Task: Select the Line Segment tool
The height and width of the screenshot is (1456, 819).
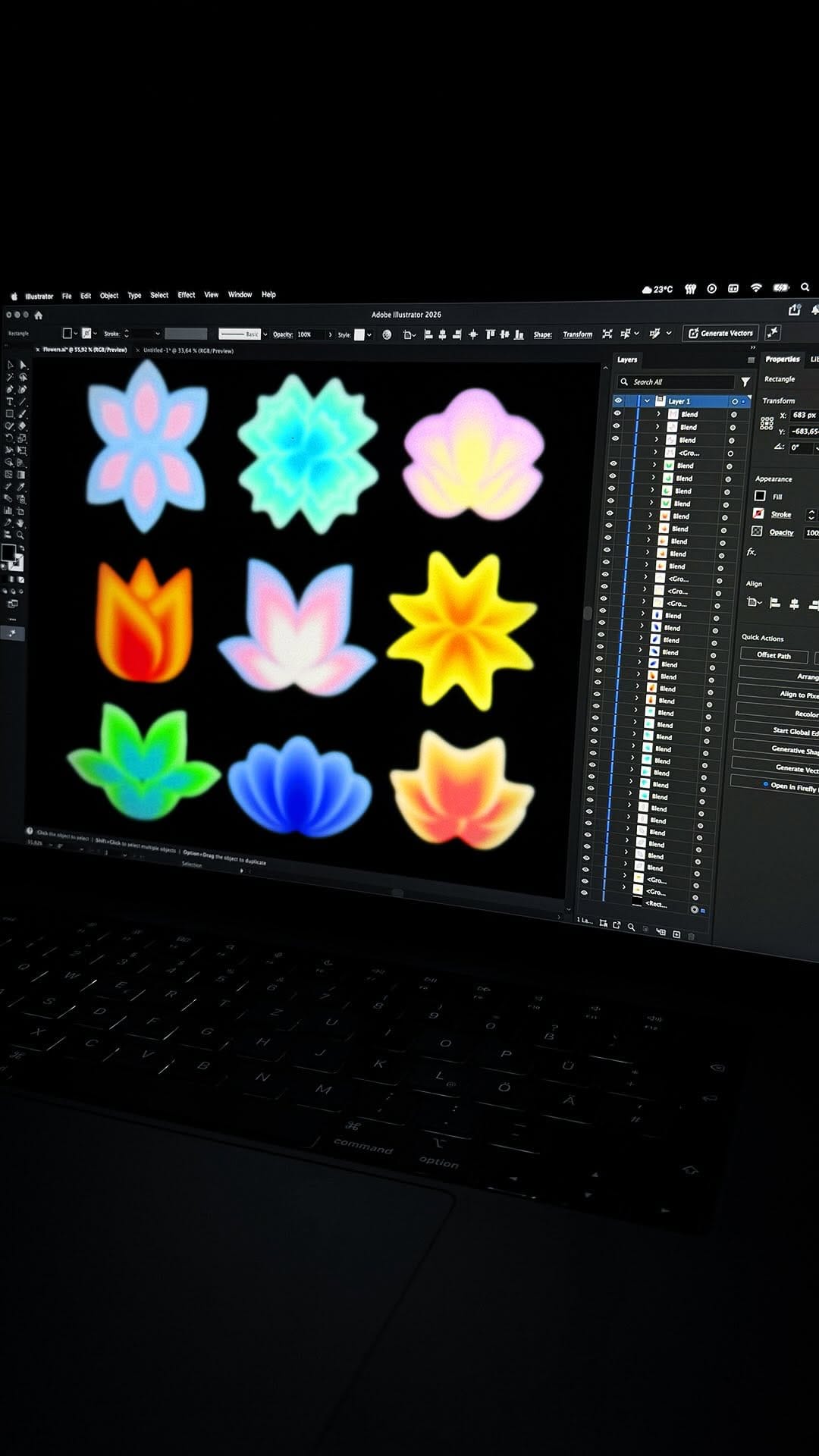Action: pyautogui.click(x=22, y=401)
